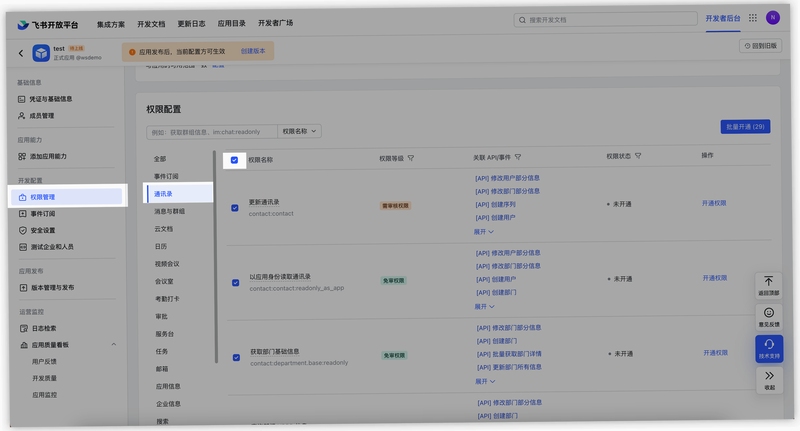The image size is (800, 431).
Task: Open [API] 更新部门所有信息 link
Action: pos(509,367)
